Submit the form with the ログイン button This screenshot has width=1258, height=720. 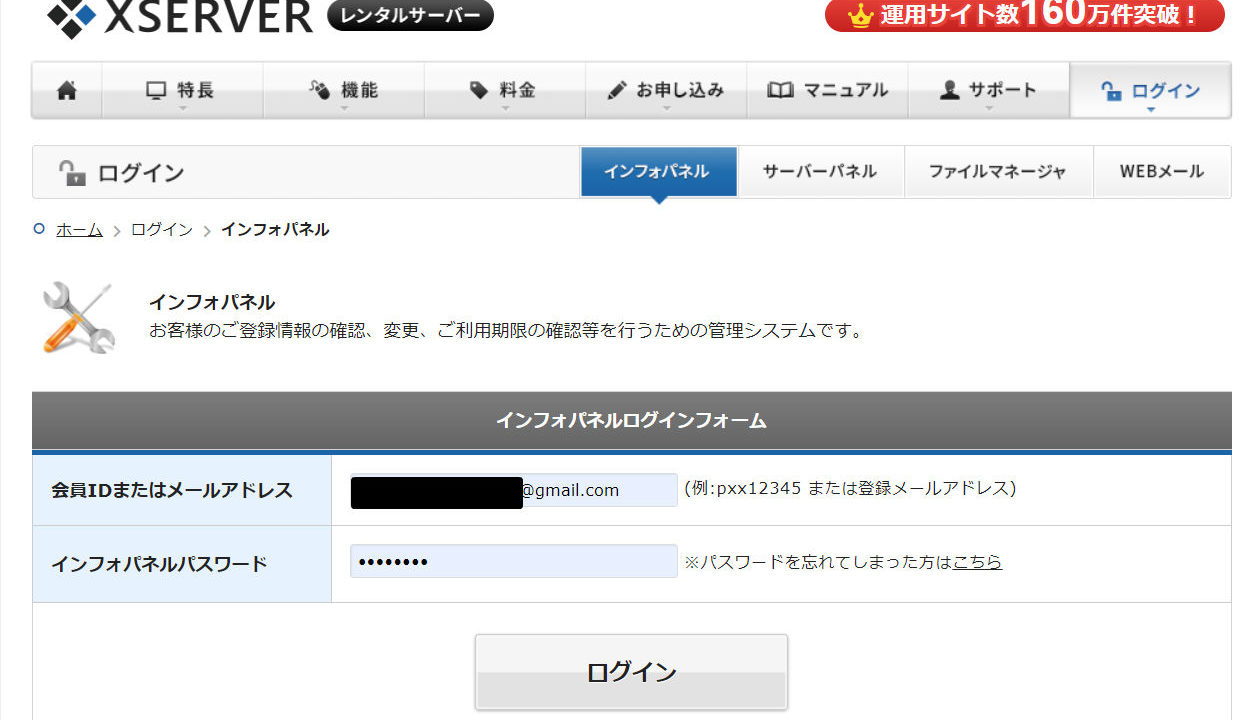[631, 672]
